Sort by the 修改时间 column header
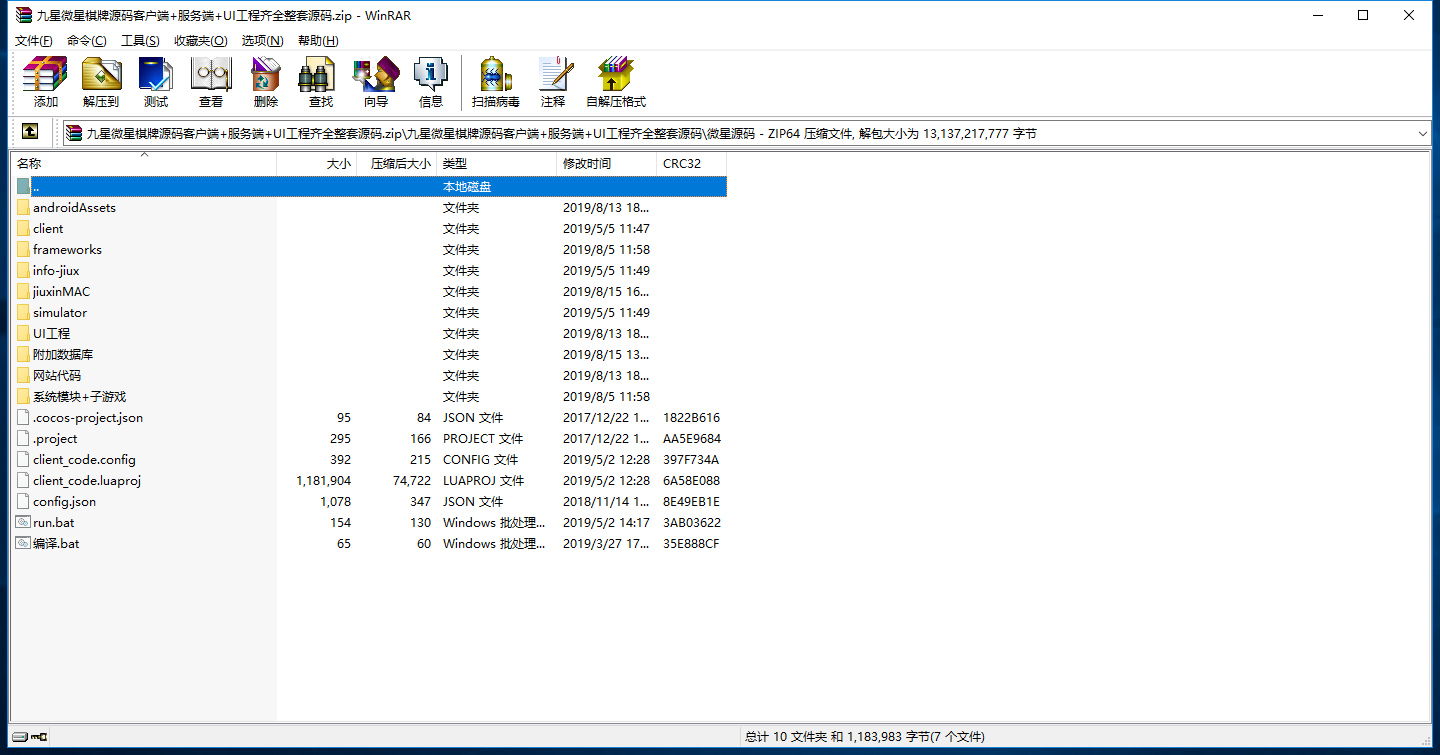The image size is (1440, 755). [x=607, y=163]
